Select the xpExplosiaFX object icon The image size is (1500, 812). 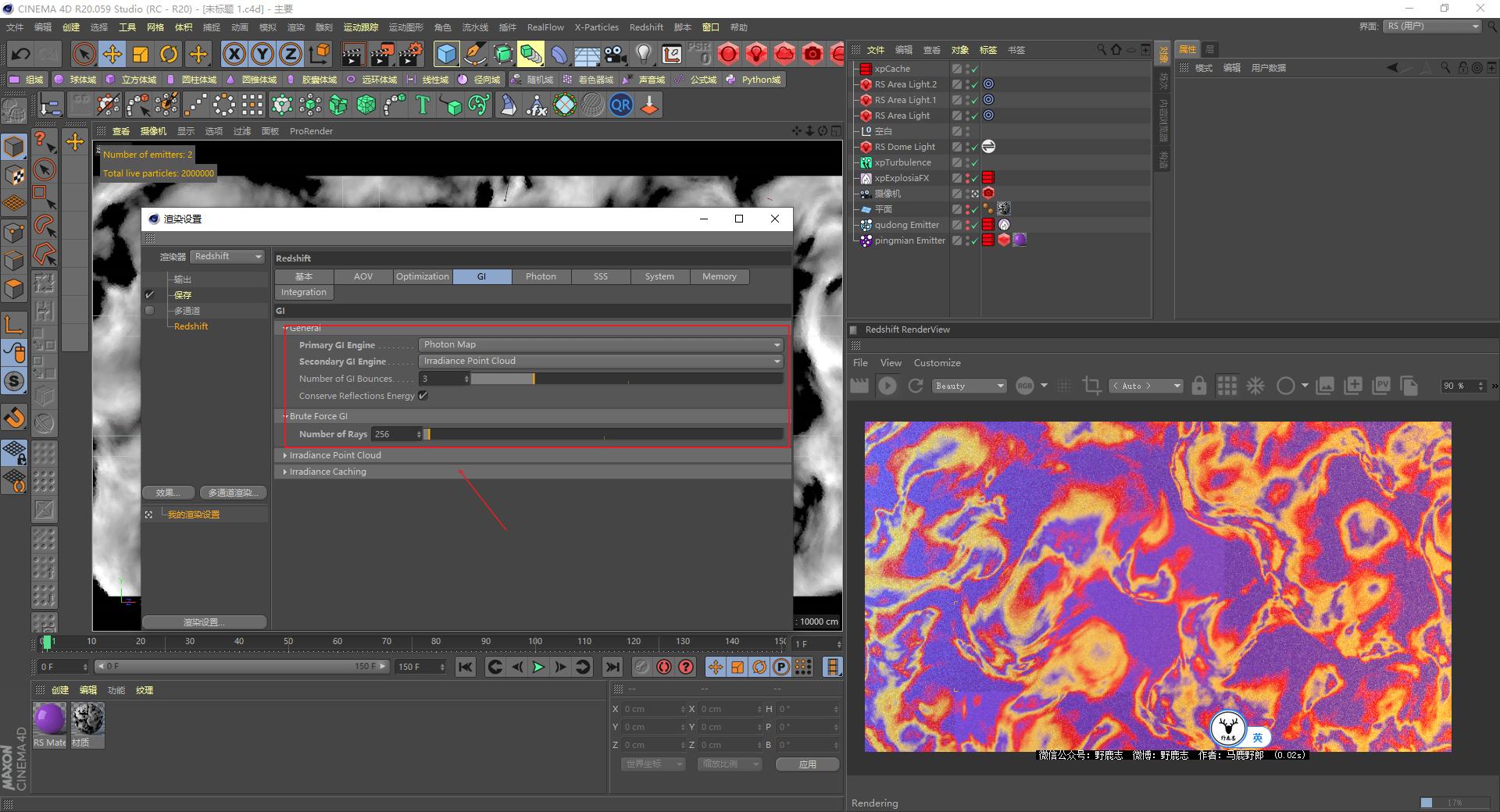(866, 178)
